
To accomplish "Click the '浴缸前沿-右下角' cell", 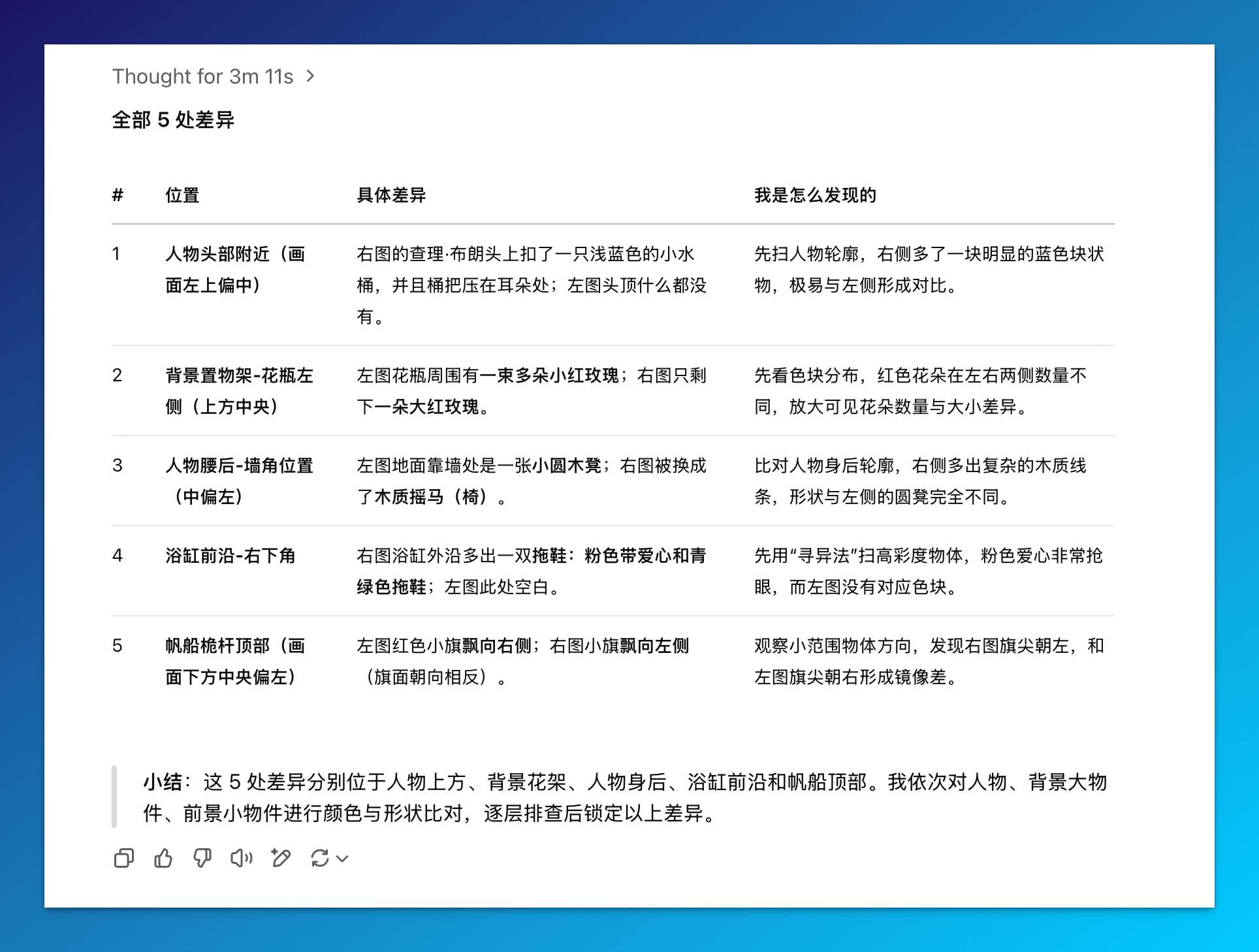I will (x=230, y=556).
